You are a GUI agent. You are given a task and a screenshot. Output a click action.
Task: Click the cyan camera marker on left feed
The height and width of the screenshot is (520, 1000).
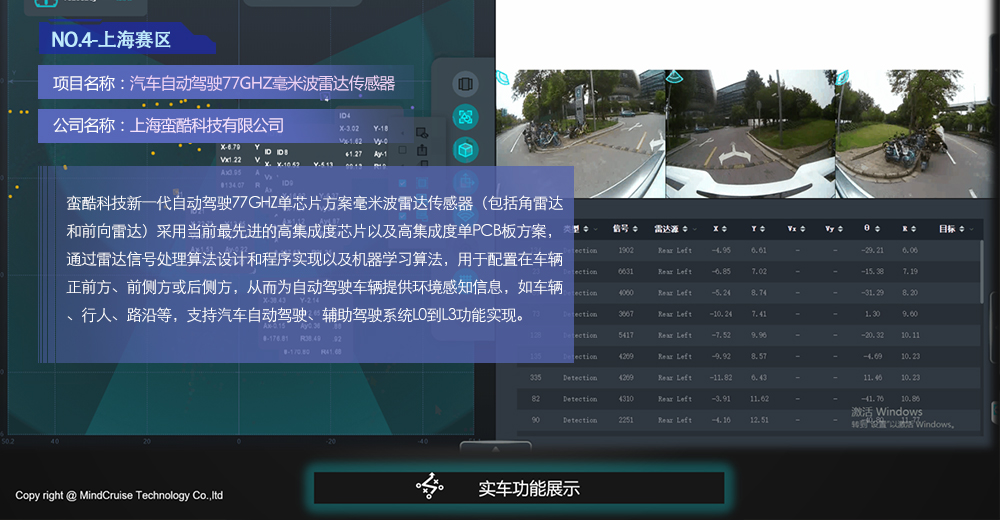[503, 77]
